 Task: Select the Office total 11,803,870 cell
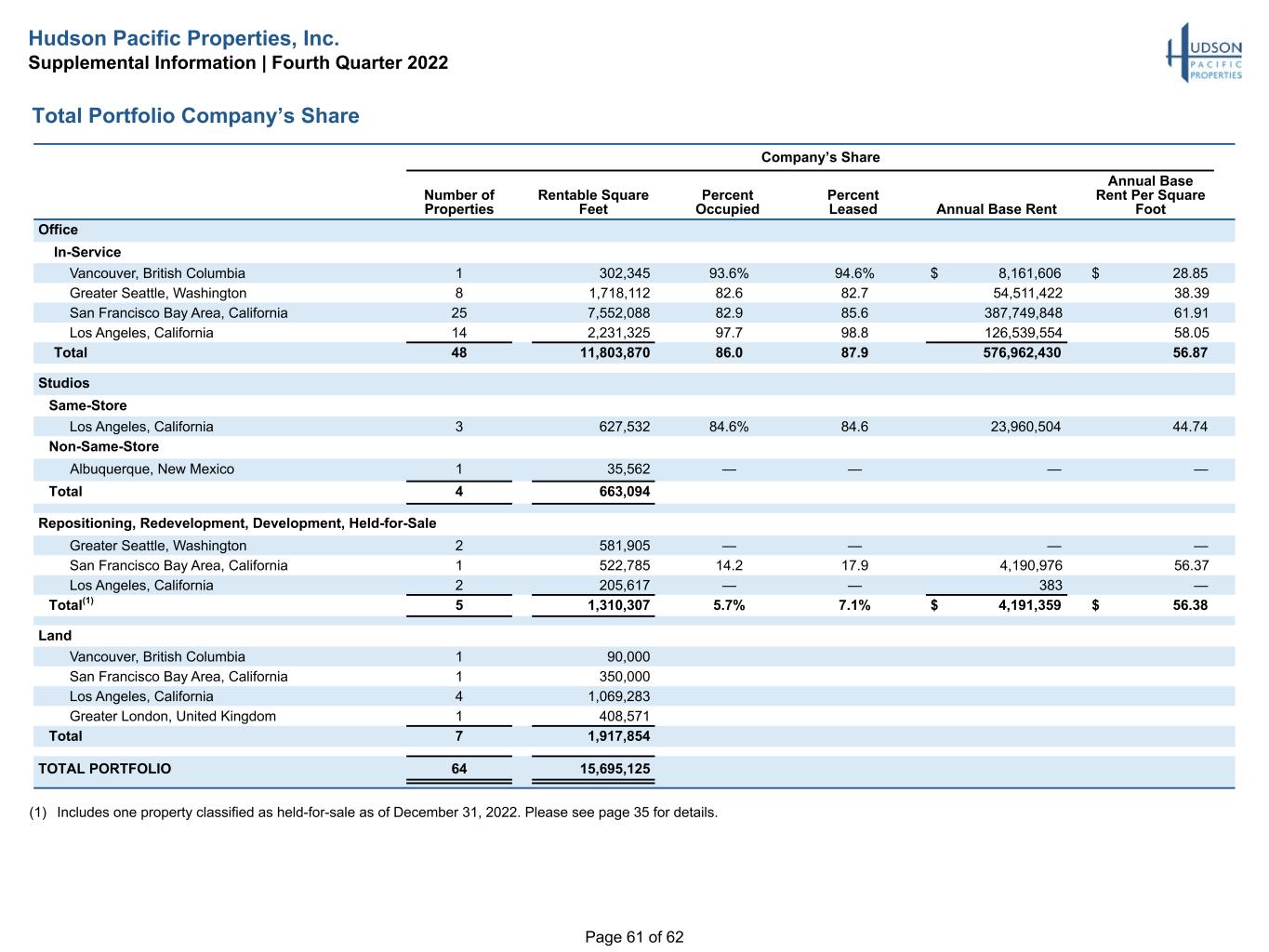coord(615,353)
